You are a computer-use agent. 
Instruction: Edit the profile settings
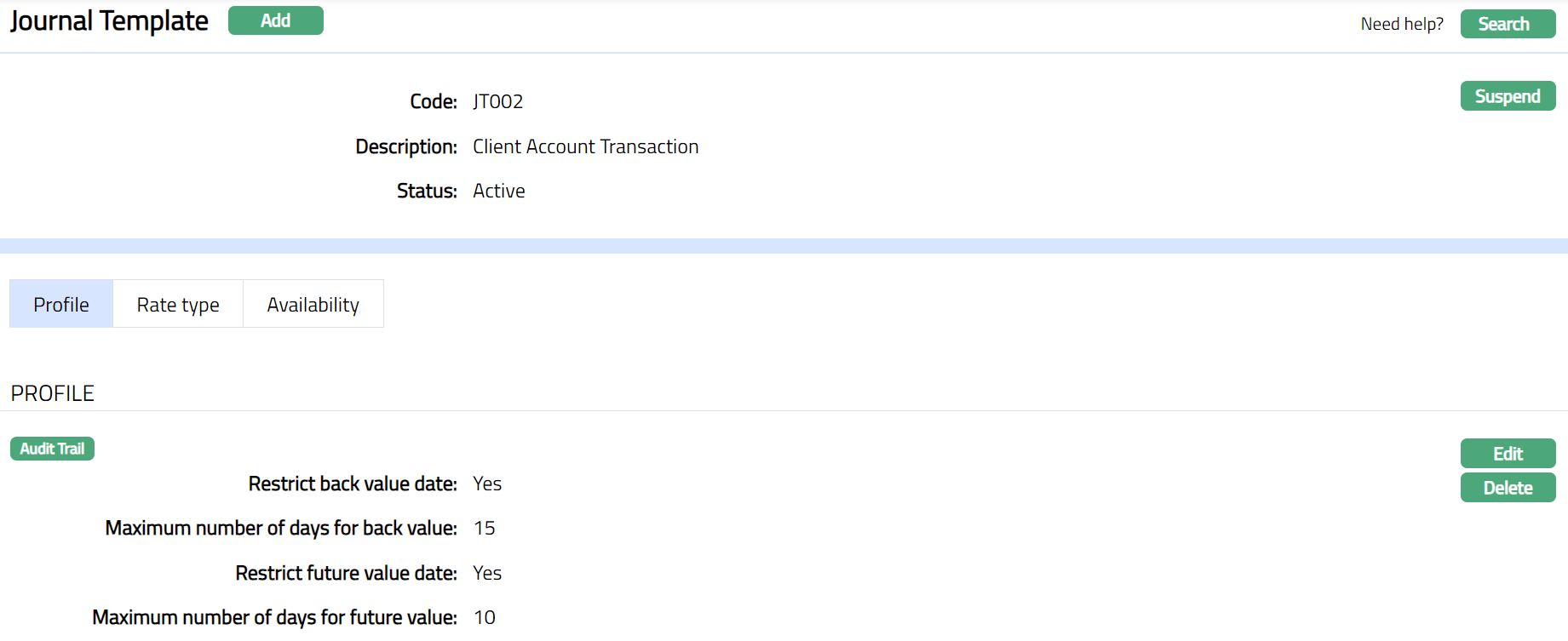coord(1507,454)
